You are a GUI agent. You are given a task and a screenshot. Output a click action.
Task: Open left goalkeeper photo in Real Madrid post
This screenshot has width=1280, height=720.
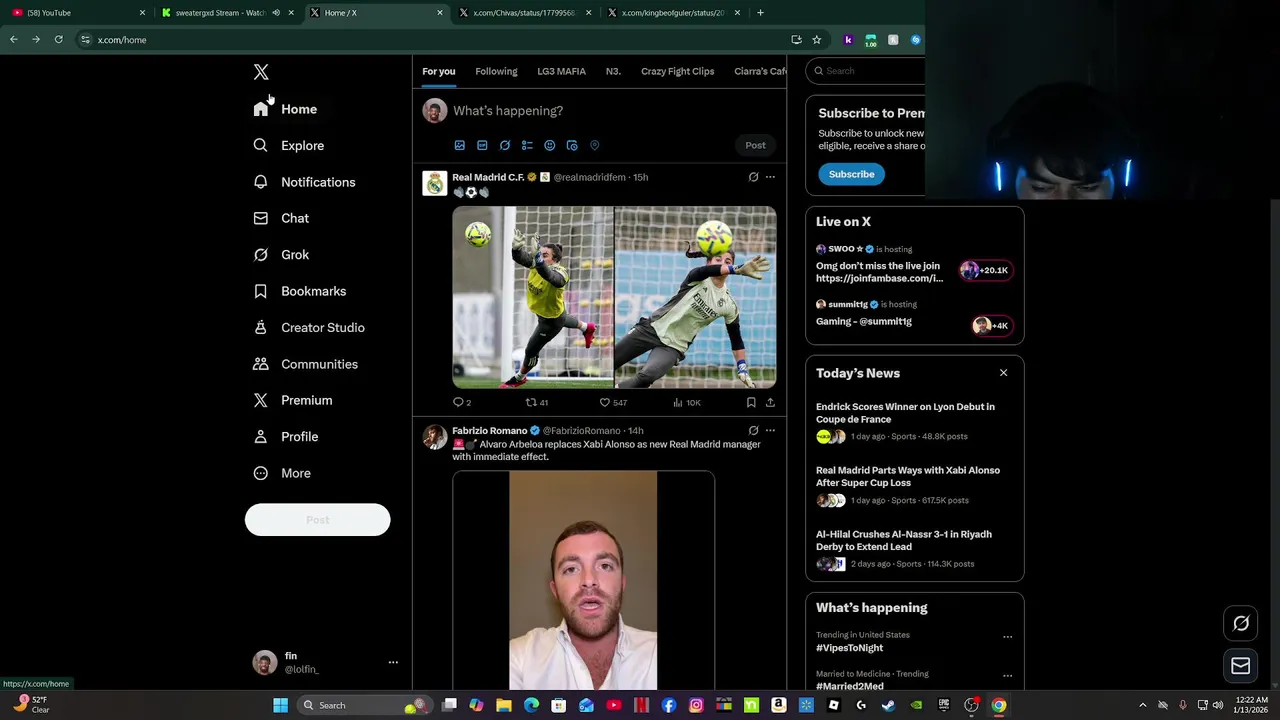click(x=532, y=297)
